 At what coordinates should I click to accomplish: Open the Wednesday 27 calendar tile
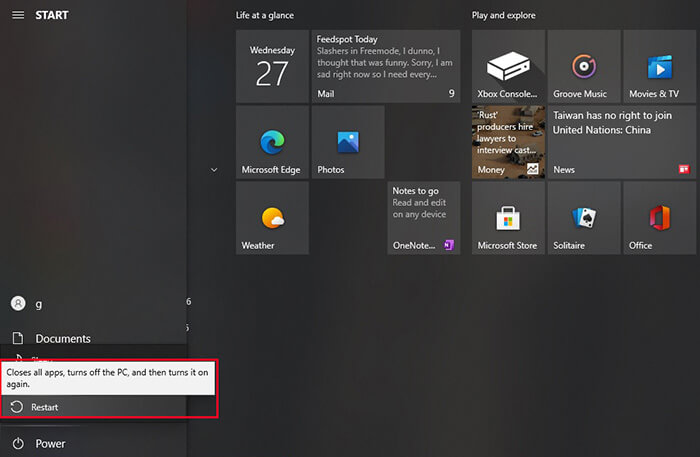[x=272, y=66]
